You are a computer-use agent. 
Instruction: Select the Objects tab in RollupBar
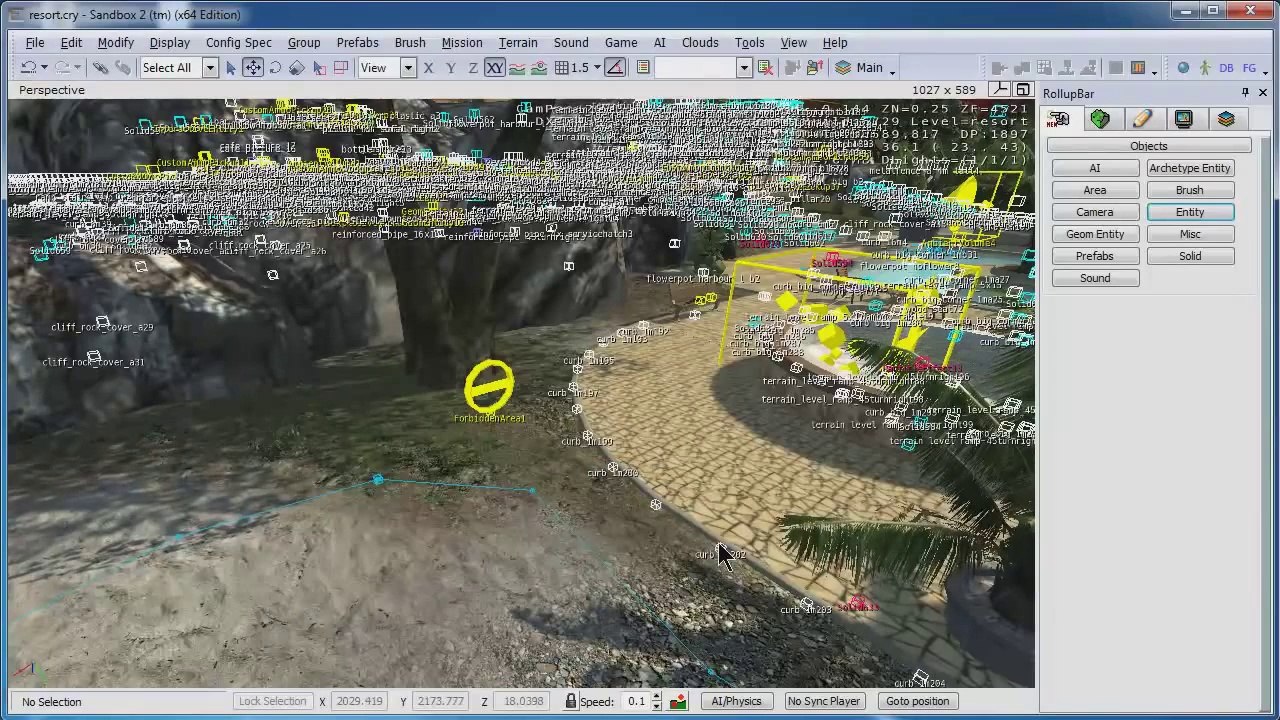1058,119
